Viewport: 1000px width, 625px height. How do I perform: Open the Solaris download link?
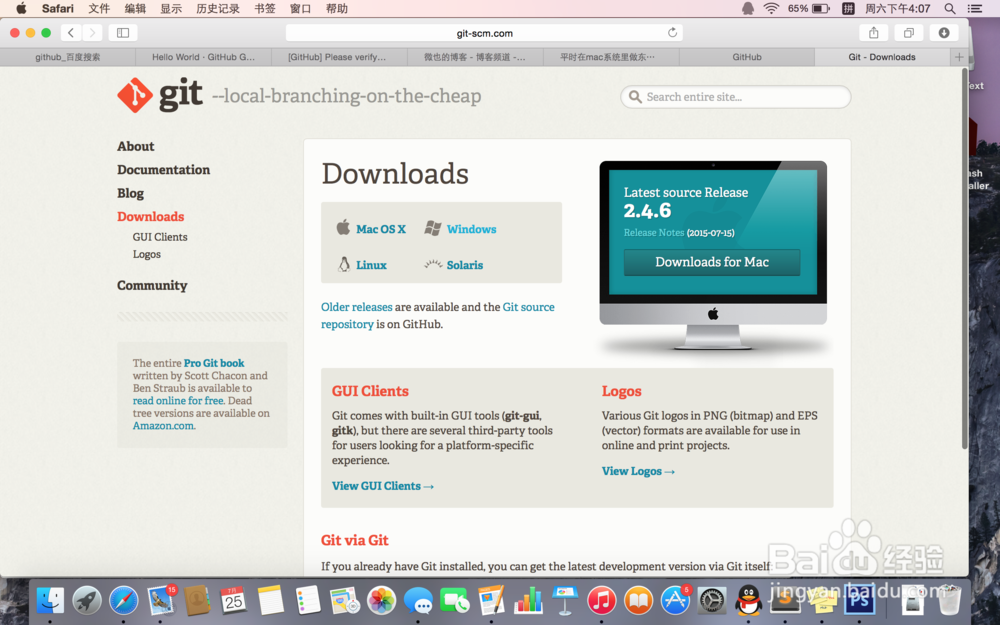click(x=465, y=265)
